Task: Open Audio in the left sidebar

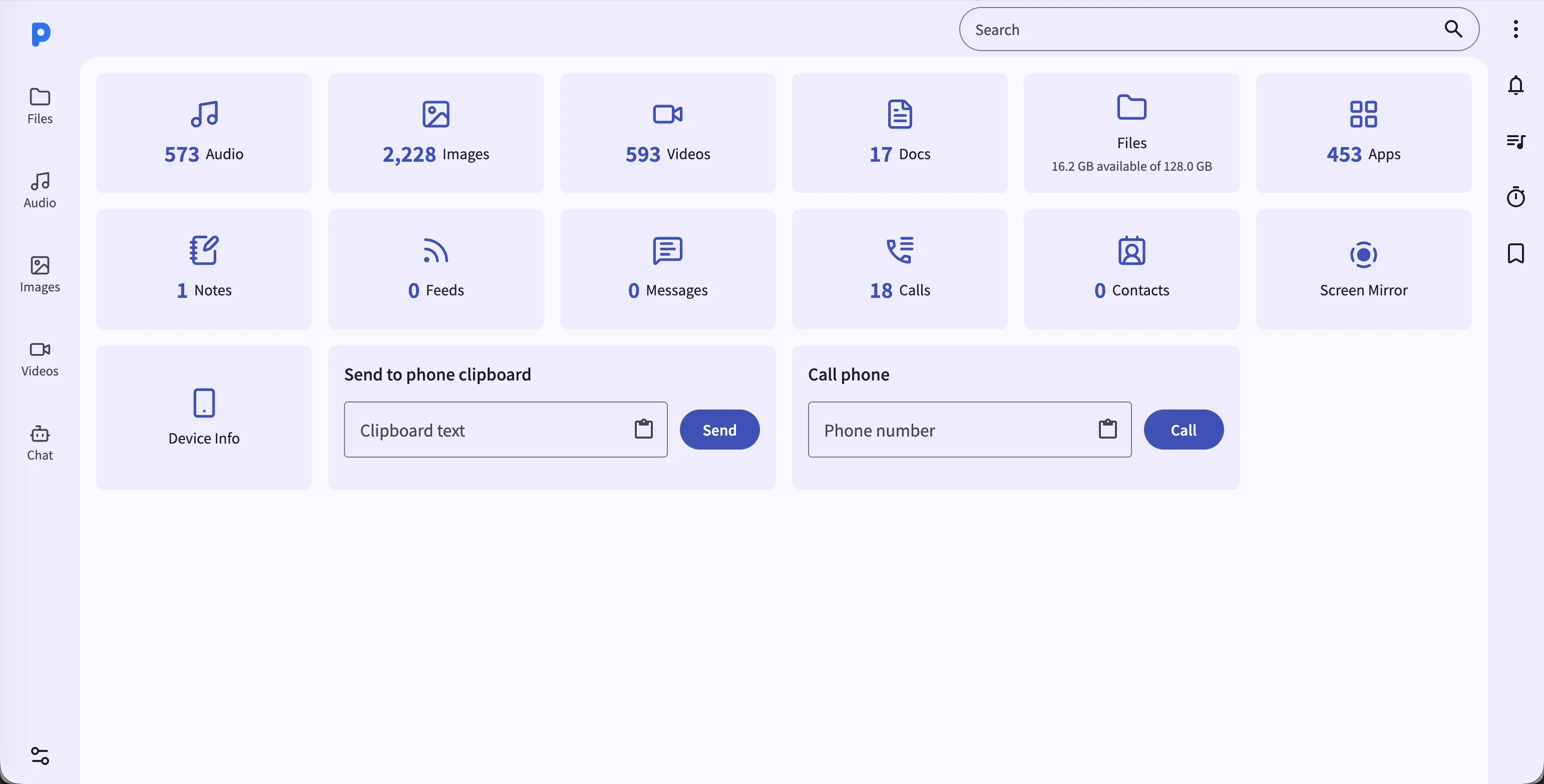Action: coord(40,190)
